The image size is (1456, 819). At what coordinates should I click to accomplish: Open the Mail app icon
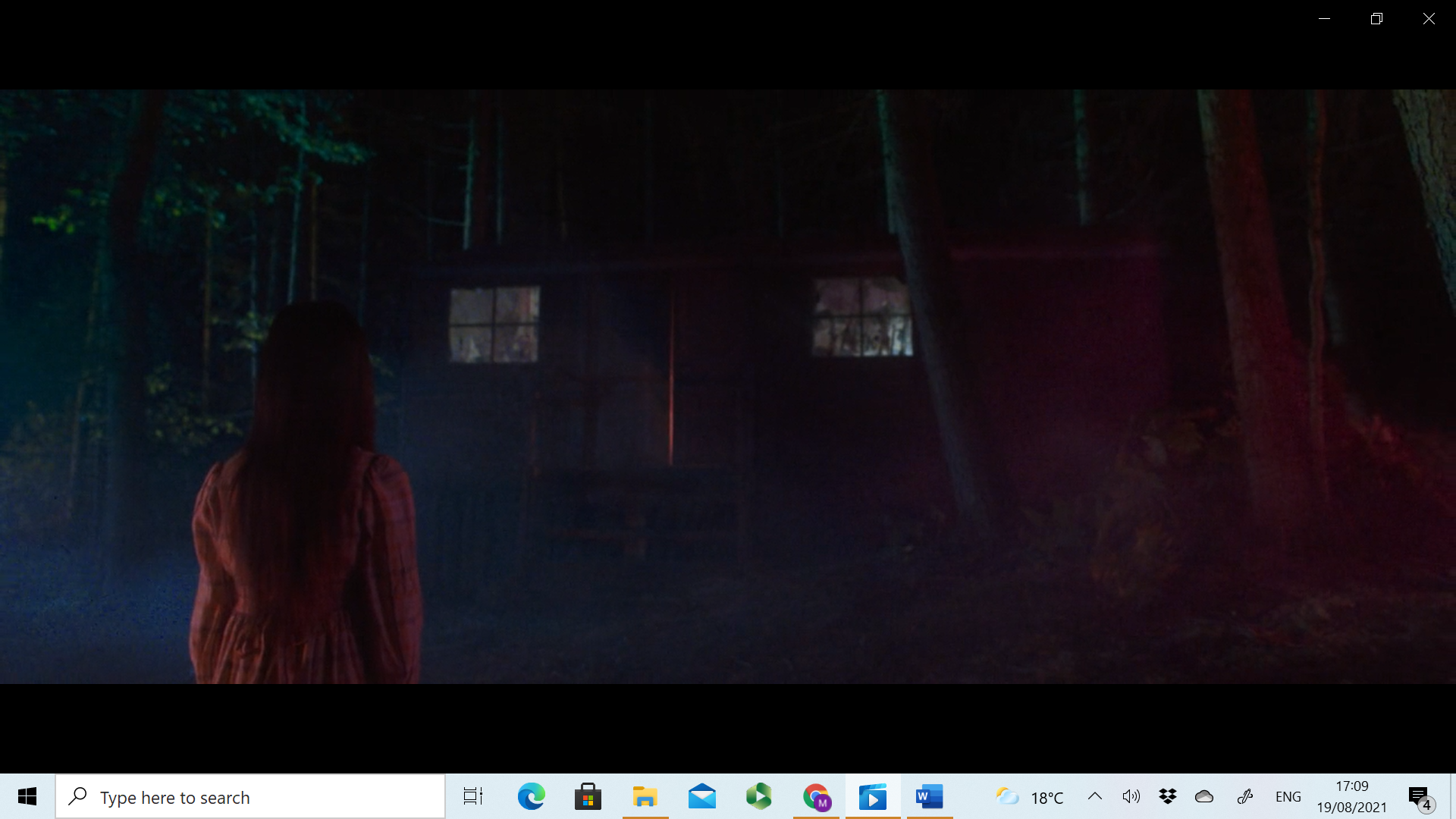[x=701, y=797]
